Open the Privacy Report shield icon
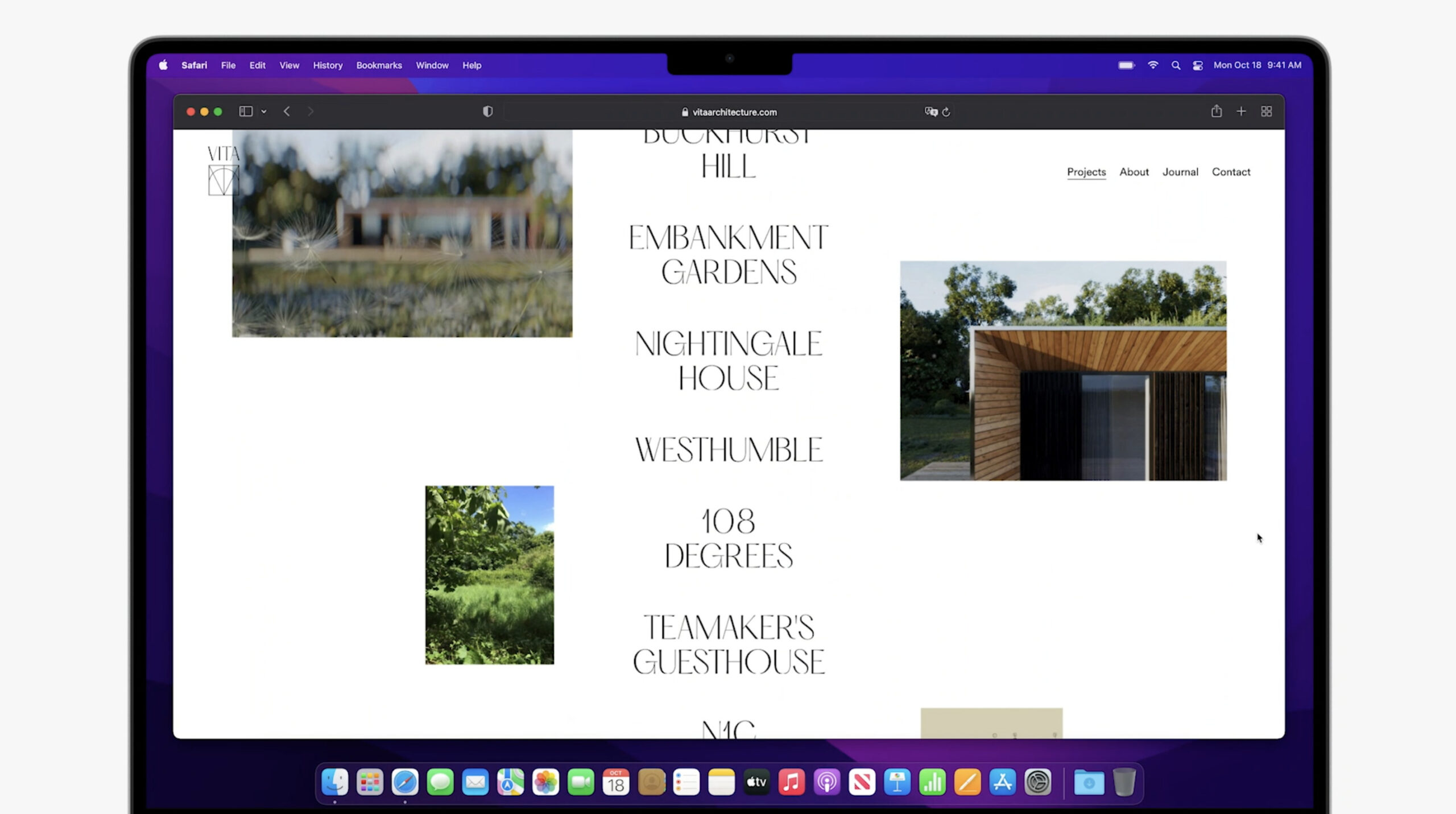Viewport: 1456px width, 814px height. click(x=487, y=111)
